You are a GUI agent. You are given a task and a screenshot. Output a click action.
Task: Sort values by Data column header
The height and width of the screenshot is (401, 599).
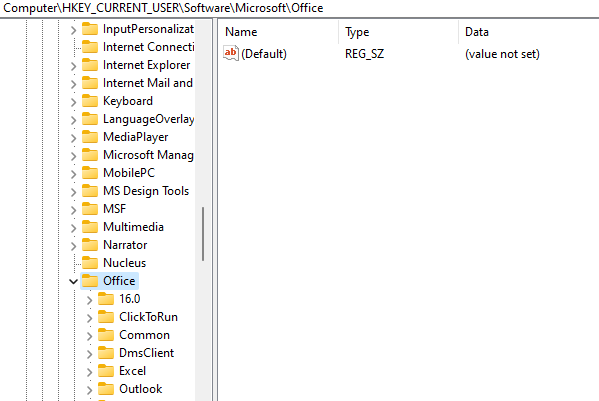pos(529,32)
